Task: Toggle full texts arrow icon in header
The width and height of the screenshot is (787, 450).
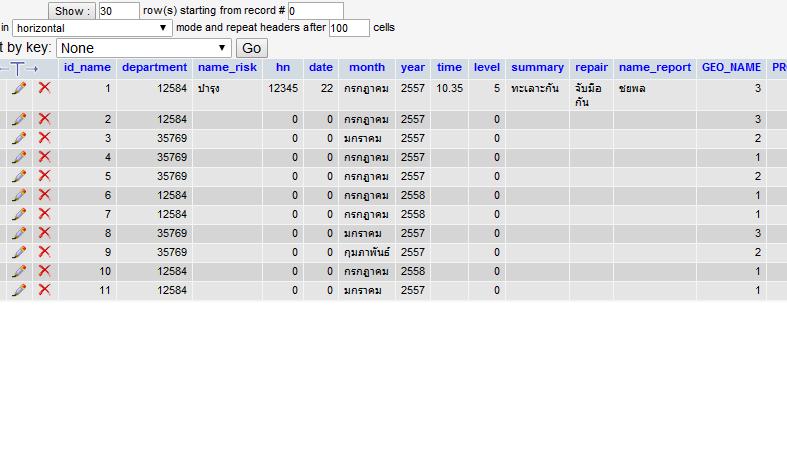Action: 18,68
